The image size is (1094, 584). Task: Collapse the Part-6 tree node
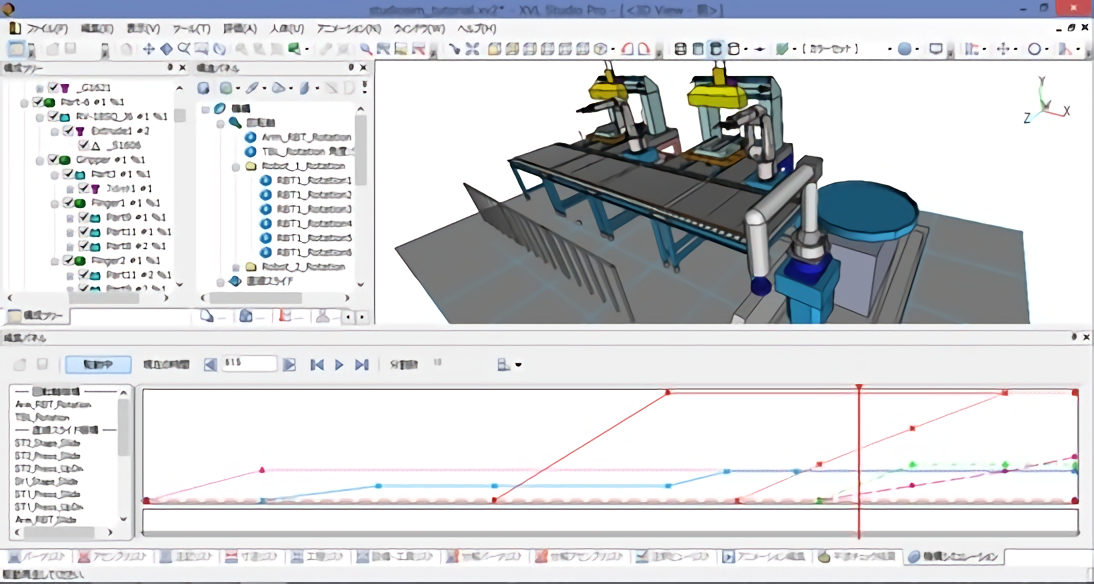point(24,103)
